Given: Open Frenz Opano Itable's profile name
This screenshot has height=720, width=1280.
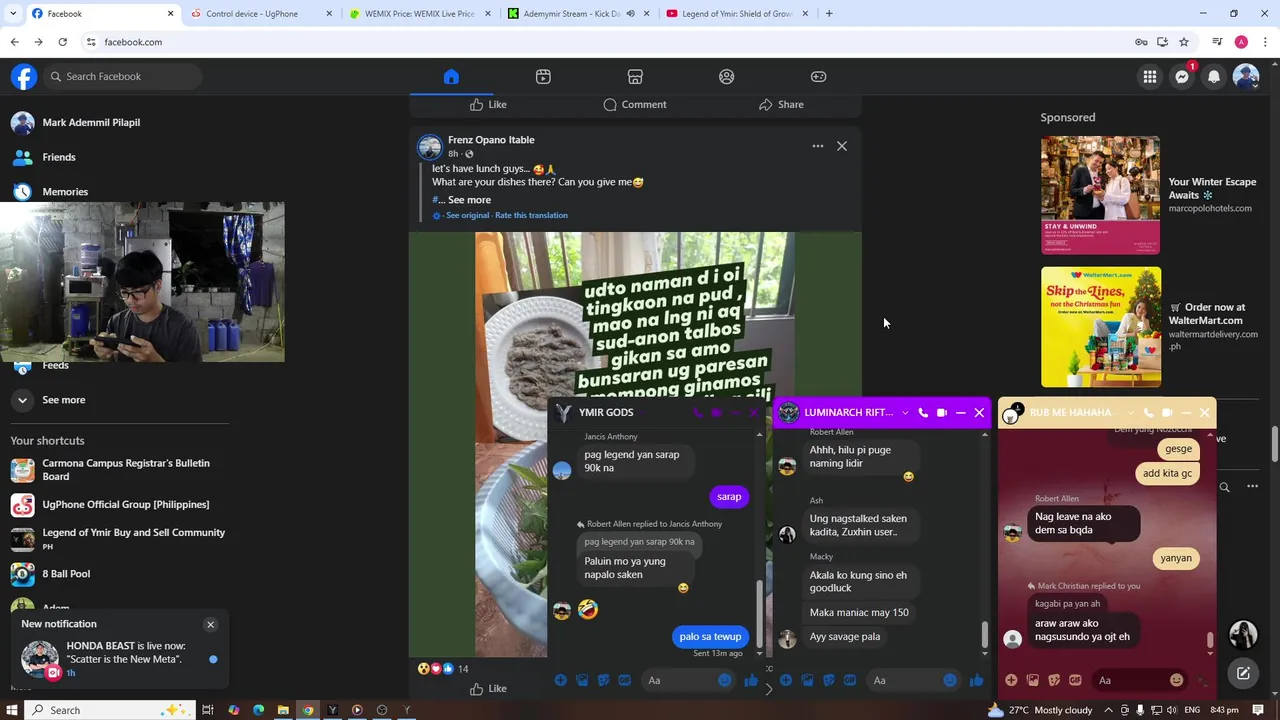Looking at the screenshot, I should pyautogui.click(x=491, y=140).
